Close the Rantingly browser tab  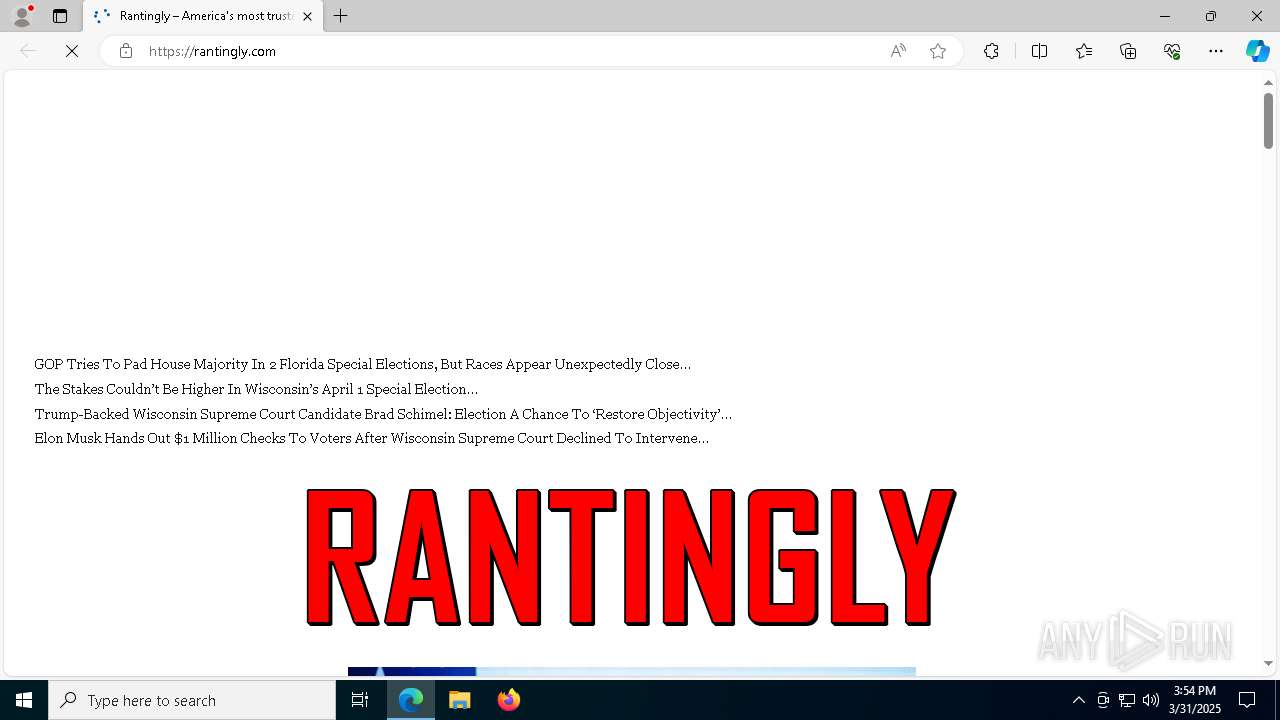[307, 16]
